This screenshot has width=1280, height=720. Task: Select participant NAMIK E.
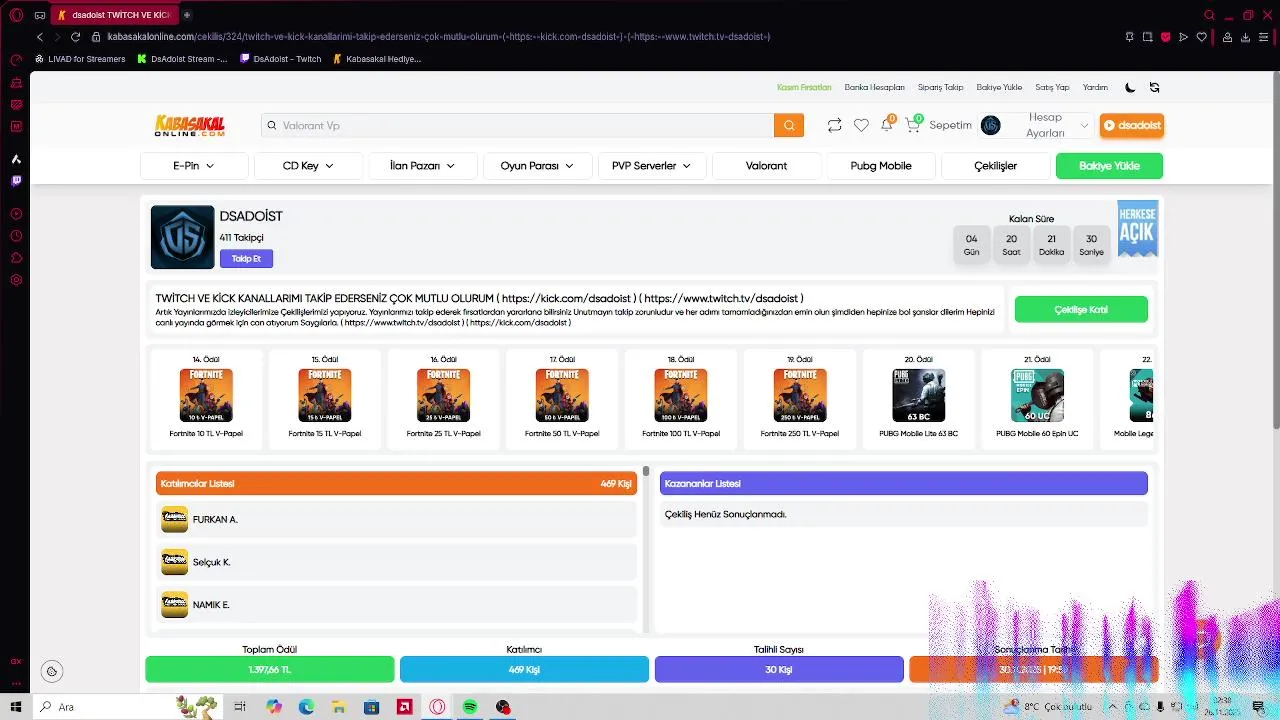click(x=396, y=604)
